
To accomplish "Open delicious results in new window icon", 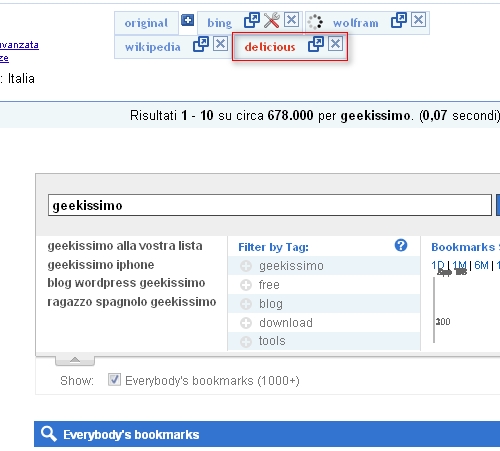I will pos(316,44).
